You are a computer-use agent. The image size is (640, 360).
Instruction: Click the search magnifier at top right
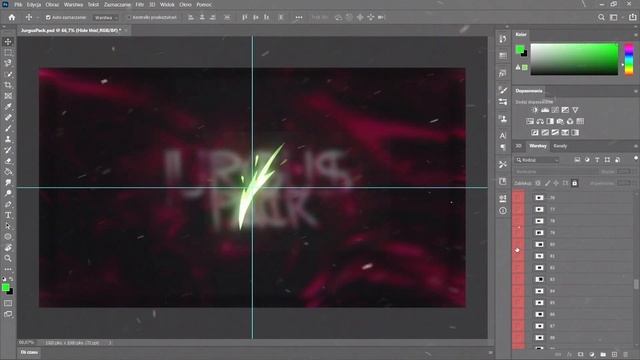tap(601, 17)
